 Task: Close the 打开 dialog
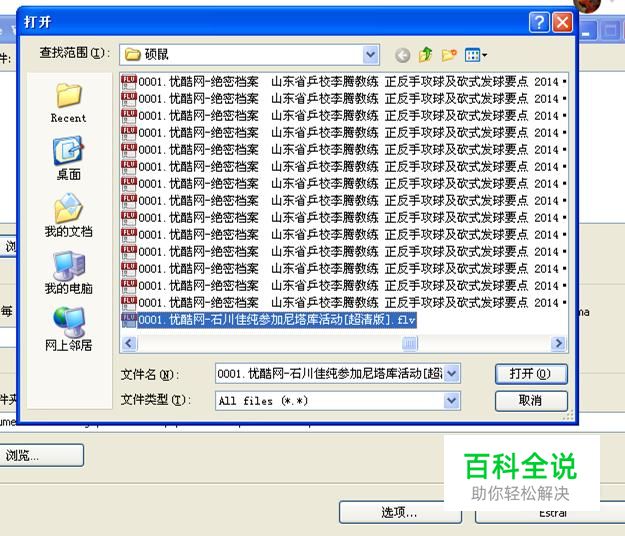pyautogui.click(x=562, y=22)
